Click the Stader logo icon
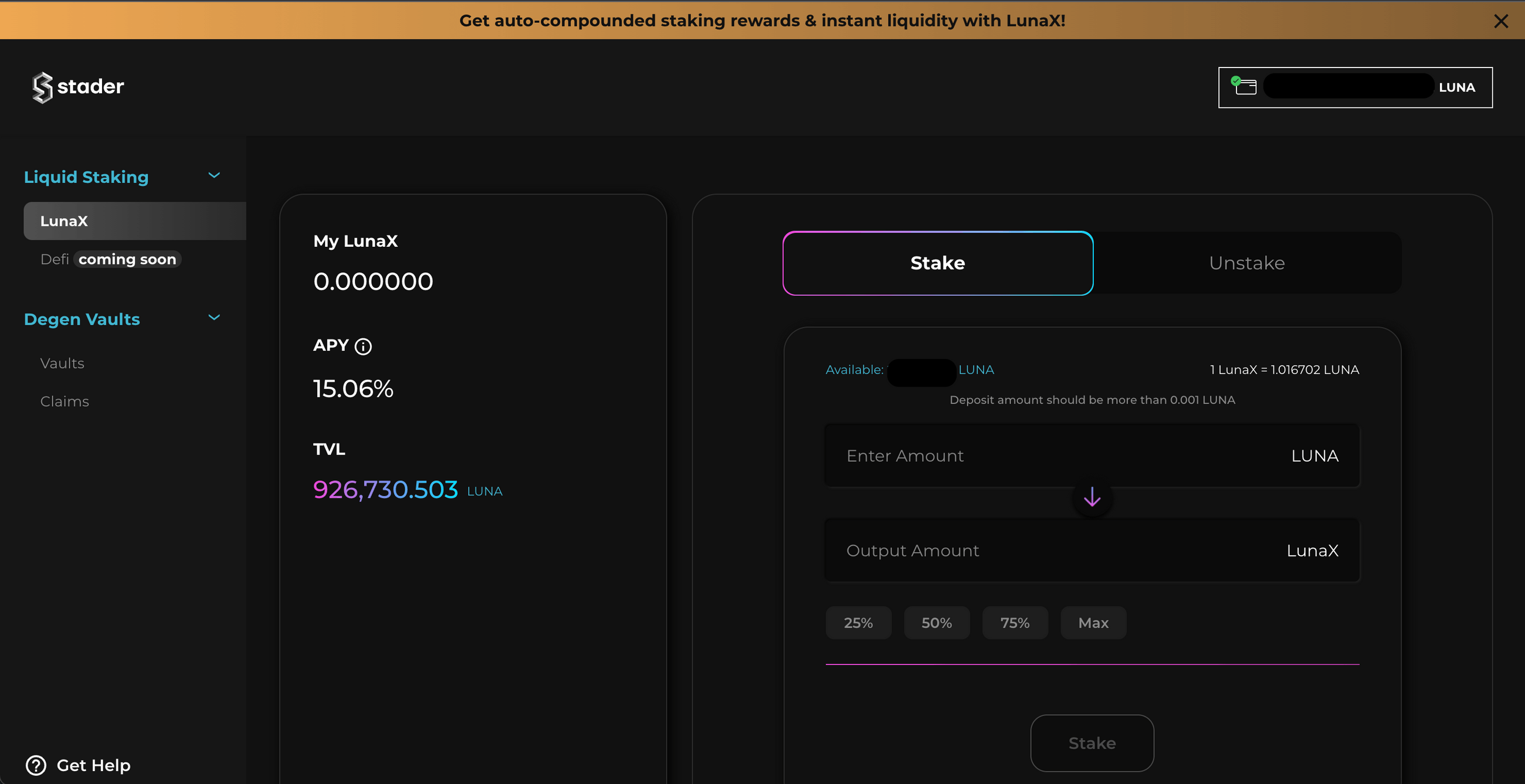Screen dimensions: 1525x784 click(x=42, y=87)
